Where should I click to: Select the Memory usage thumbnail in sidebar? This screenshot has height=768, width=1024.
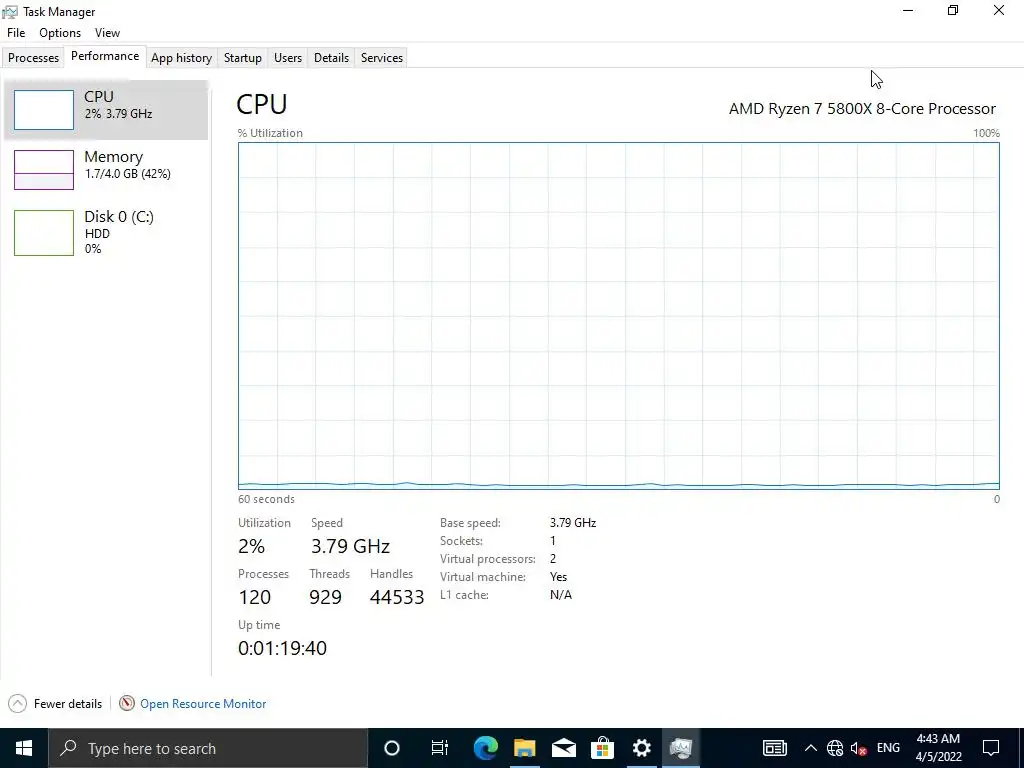tap(44, 170)
